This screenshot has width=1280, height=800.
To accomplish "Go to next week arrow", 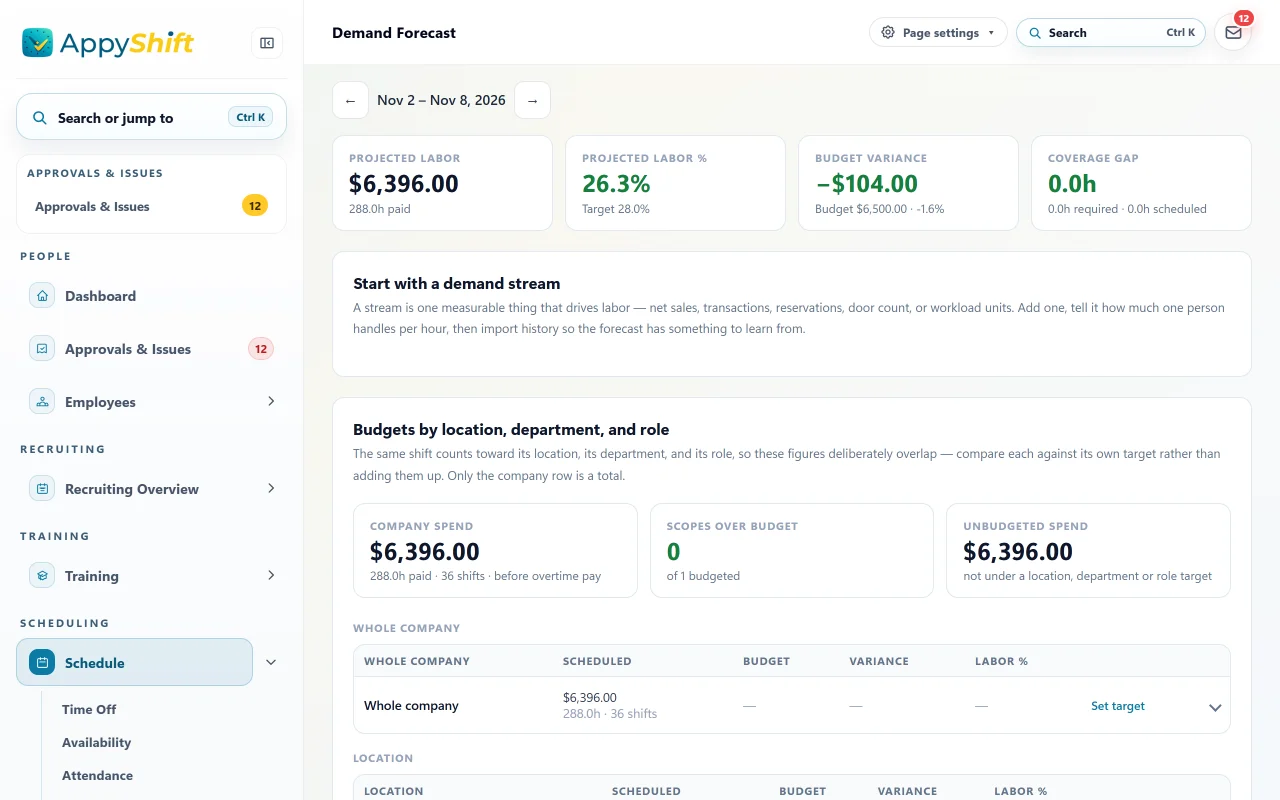I will point(532,100).
